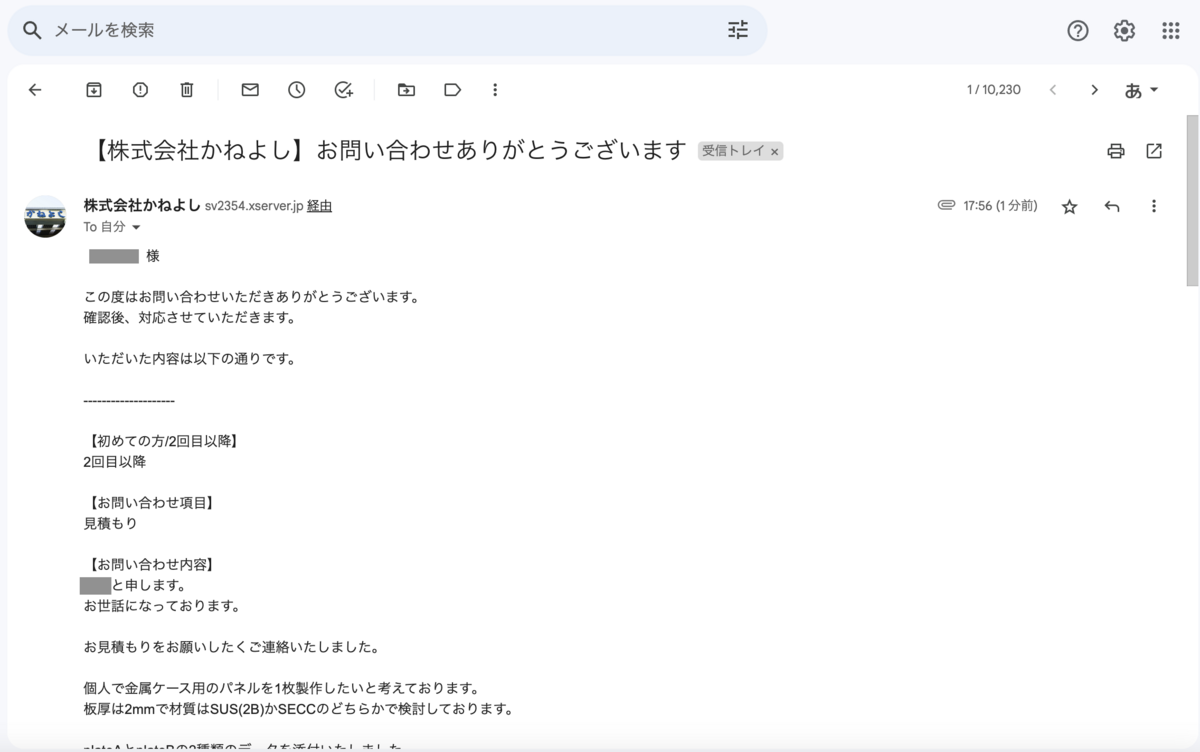Open search filter options slider icon
Image resolution: width=1200 pixels, height=752 pixels.
click(738, 30)
